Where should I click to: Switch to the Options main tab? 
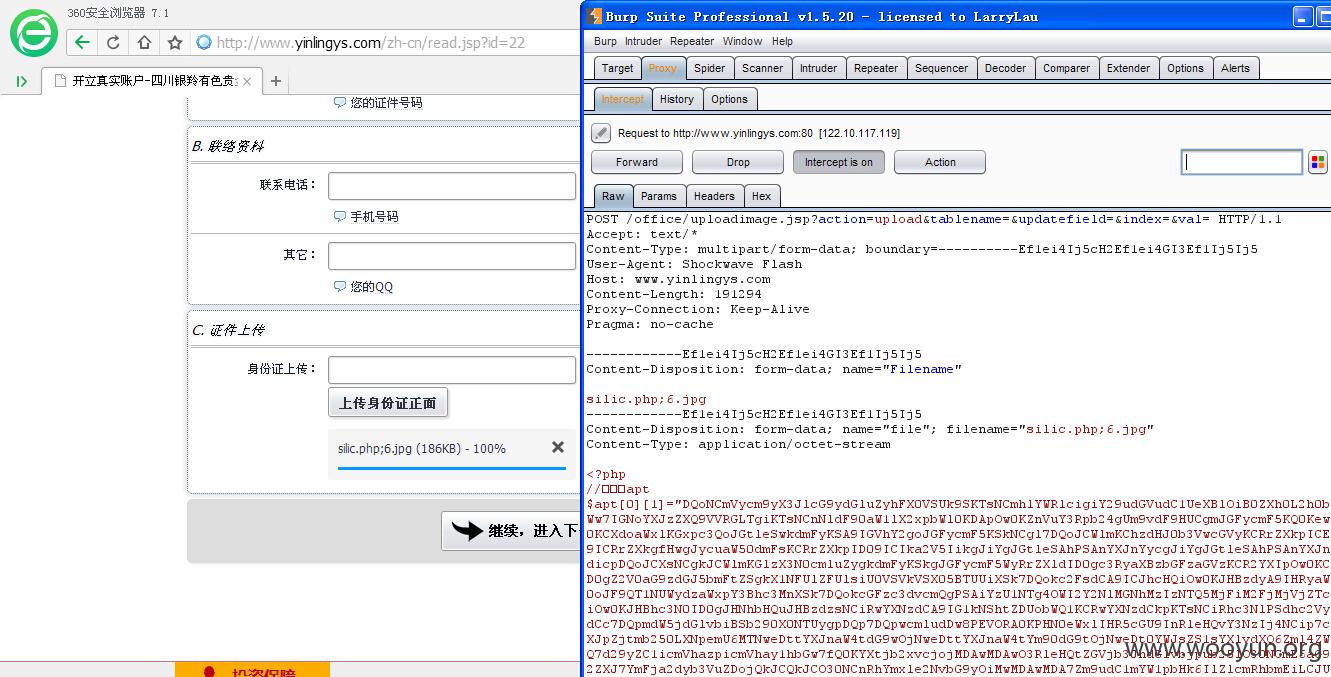[x=1185, y=68]
